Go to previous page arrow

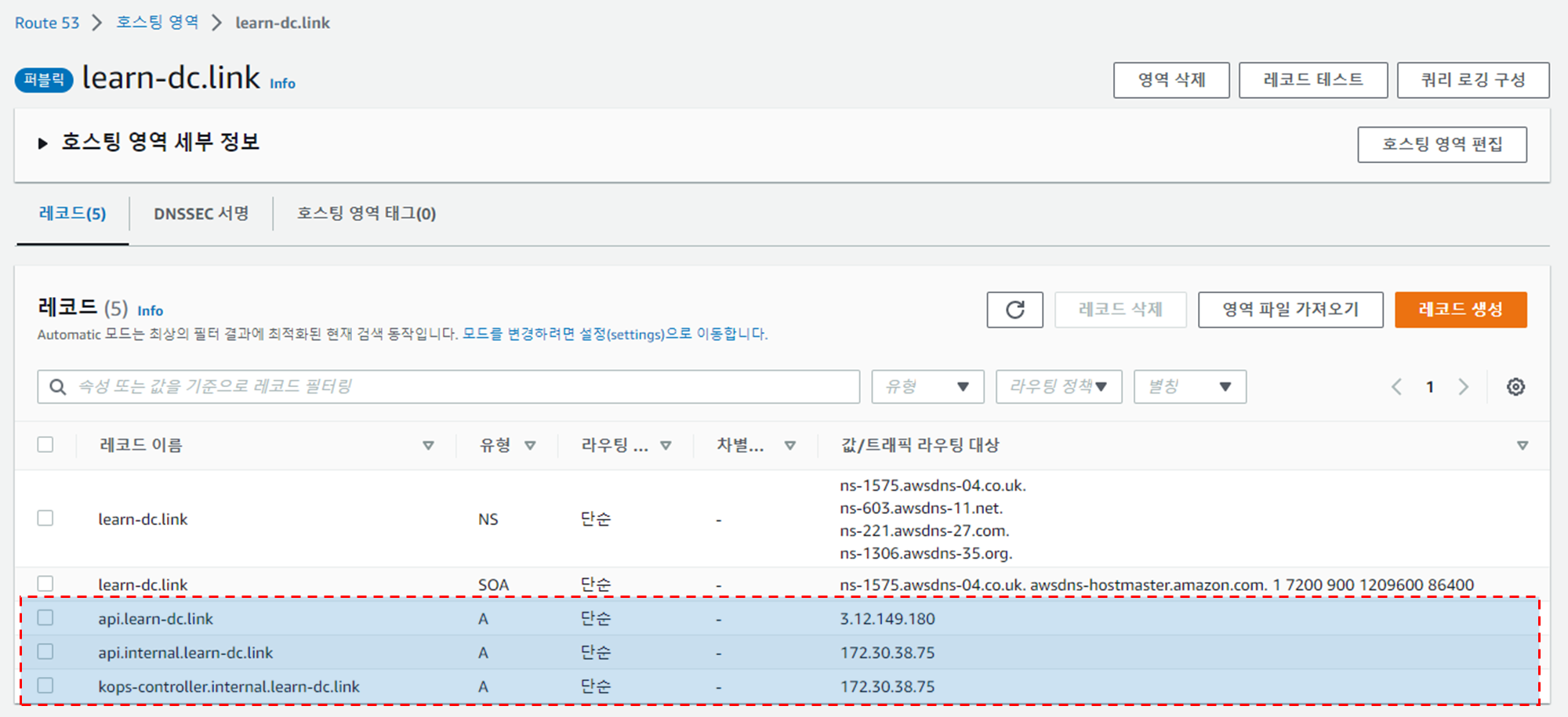pos(1396,386)
